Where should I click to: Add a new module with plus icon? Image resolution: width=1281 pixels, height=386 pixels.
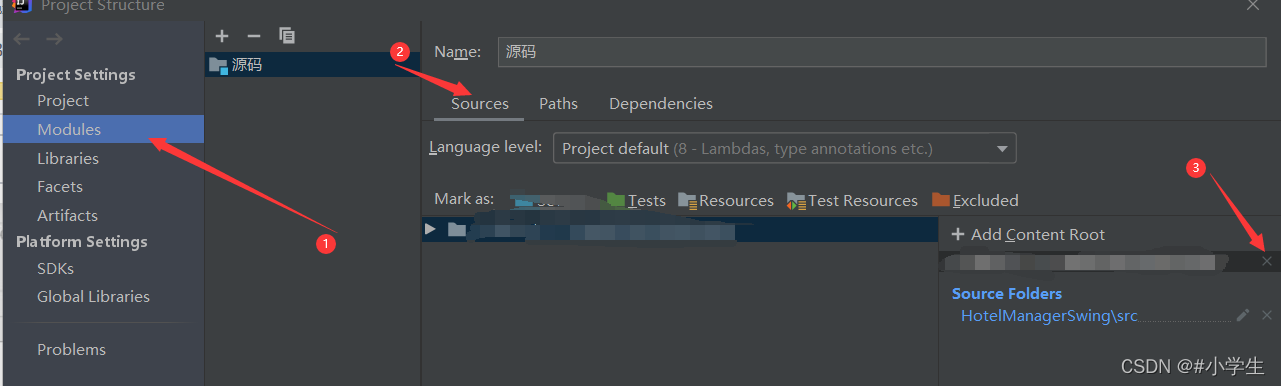pyautogui.click(x=222, y=36)
